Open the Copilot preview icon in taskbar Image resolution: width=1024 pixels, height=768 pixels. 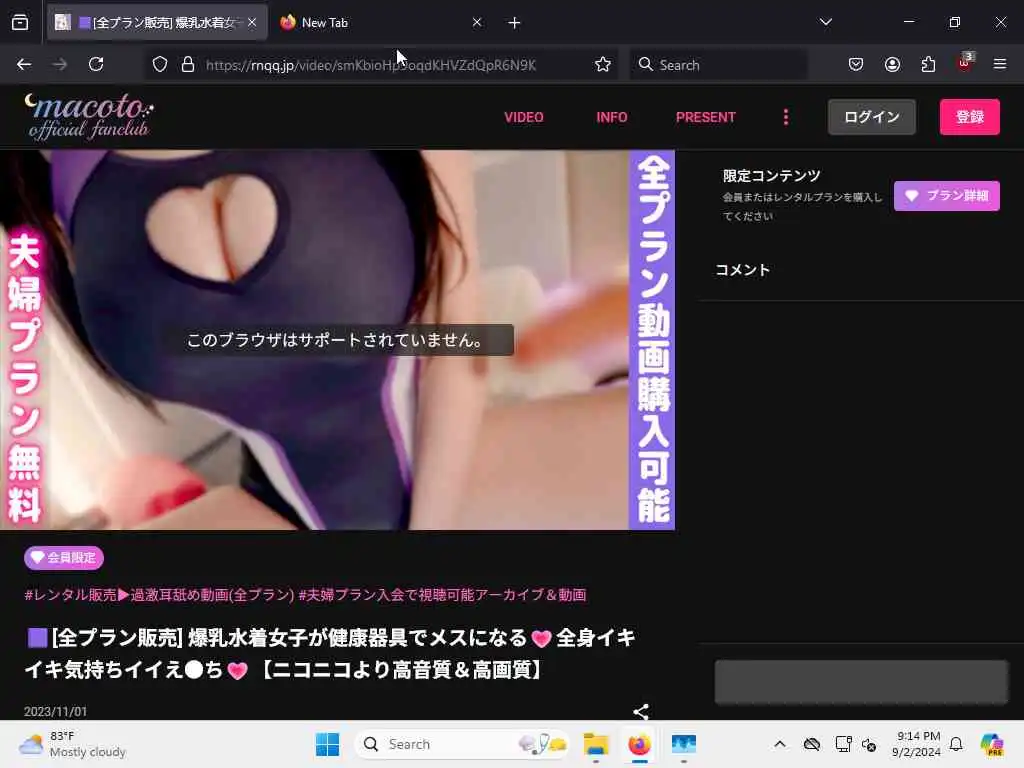tap(991, 744)
